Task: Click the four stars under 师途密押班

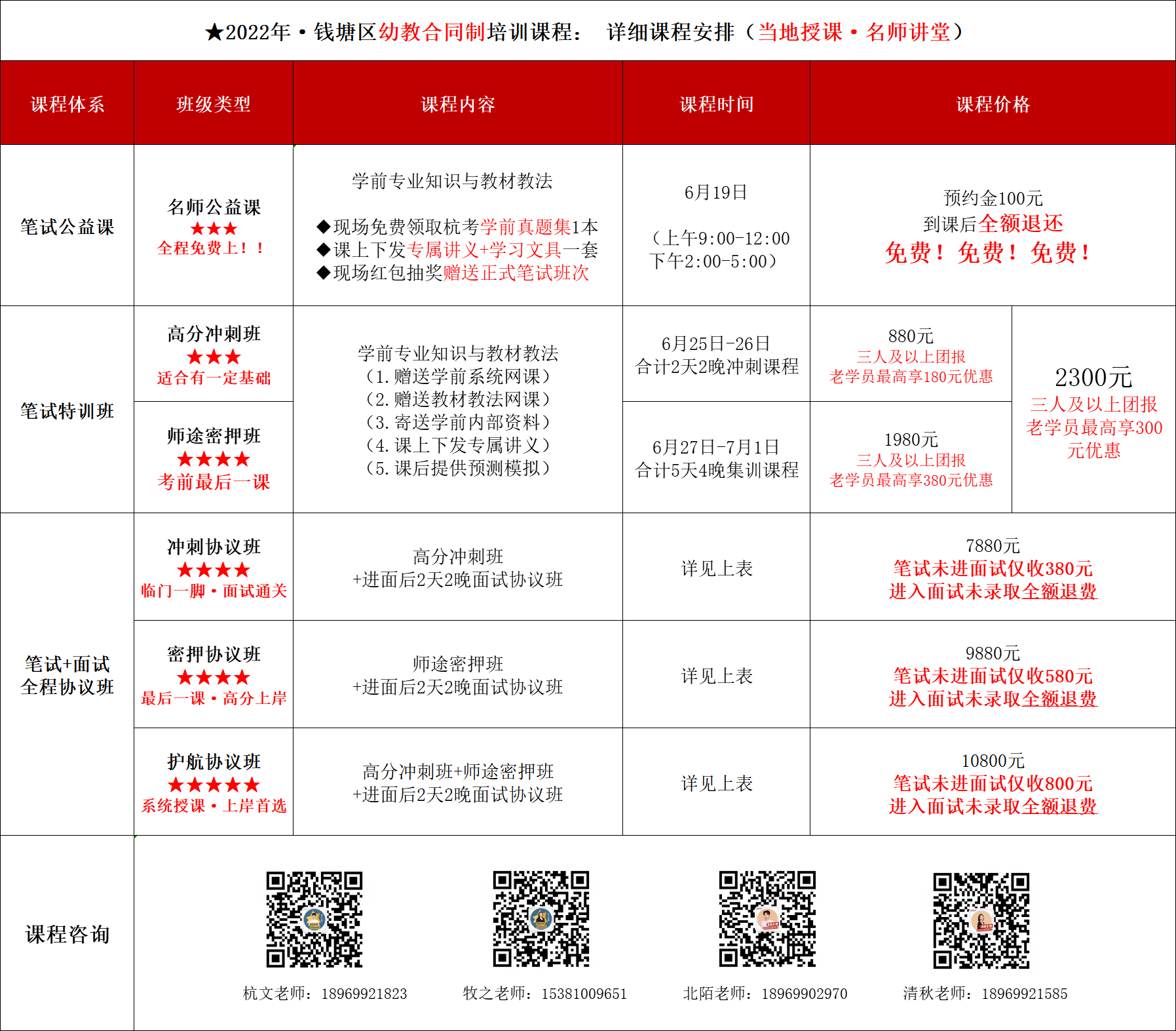Action: (x=214, y=459)
